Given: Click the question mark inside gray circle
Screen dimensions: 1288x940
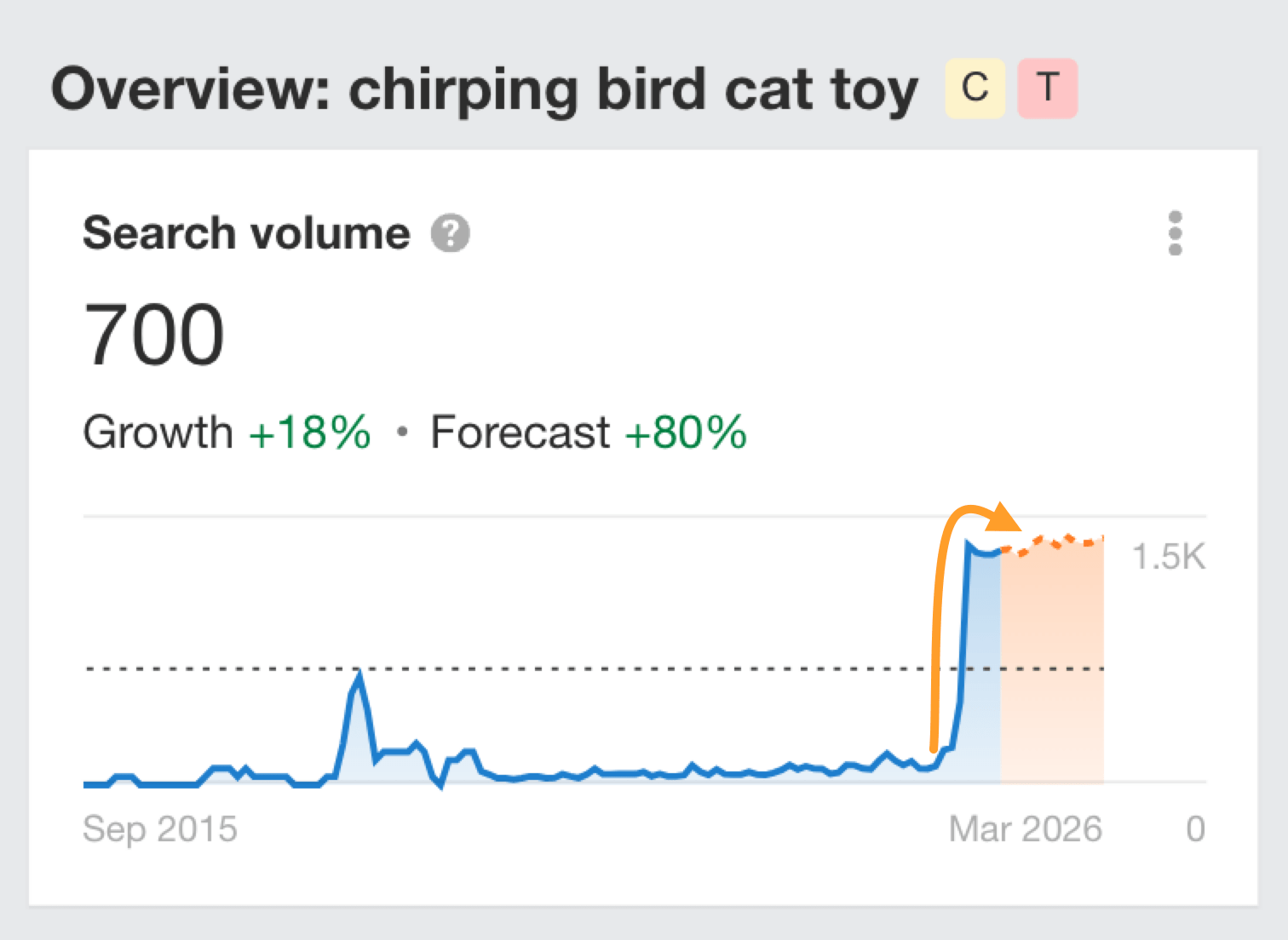Looking at the screenshot, I should 450,232.
